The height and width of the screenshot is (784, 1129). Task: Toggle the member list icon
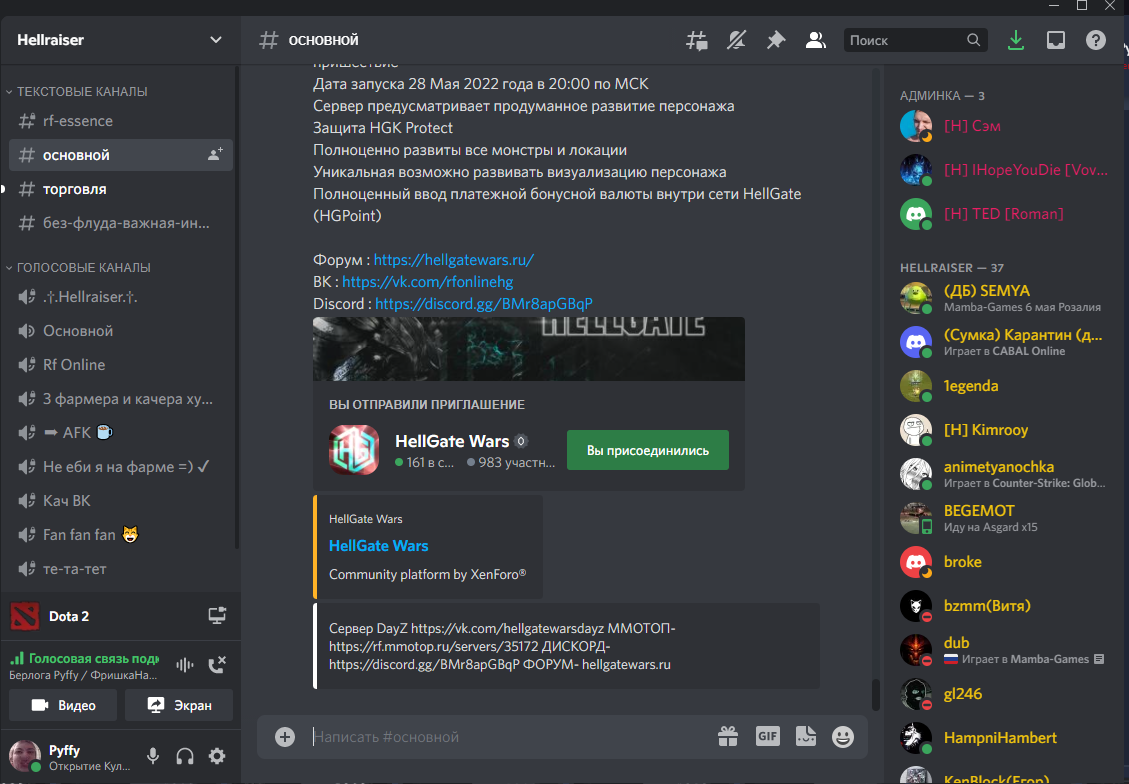815,40
